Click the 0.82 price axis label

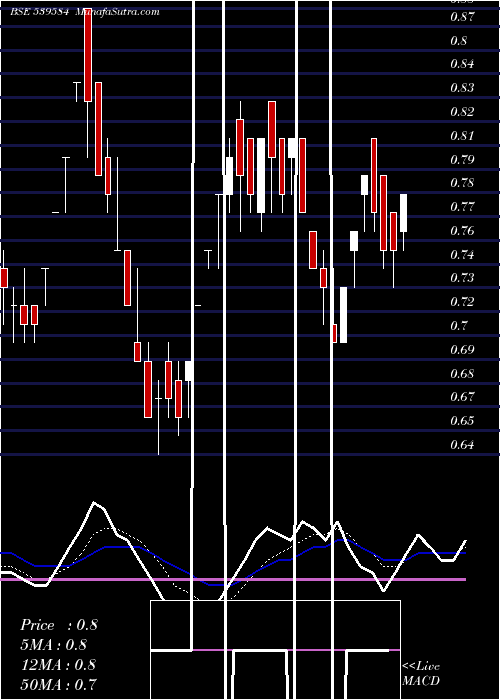coord(462,112)
